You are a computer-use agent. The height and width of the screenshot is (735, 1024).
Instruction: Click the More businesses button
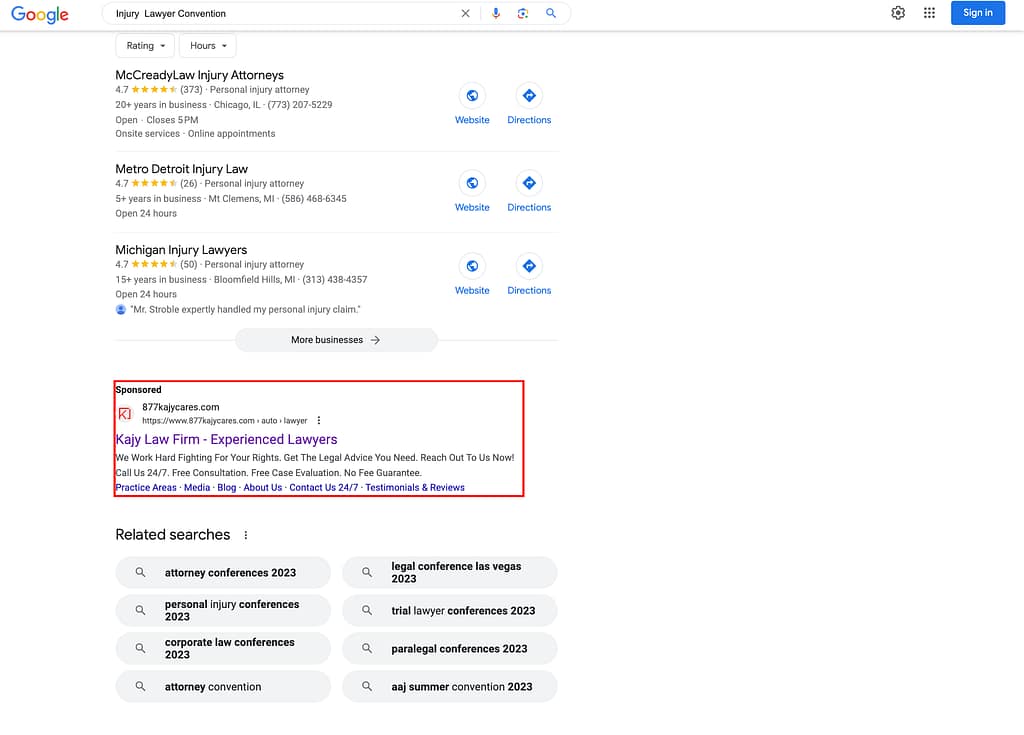point(336,340)
